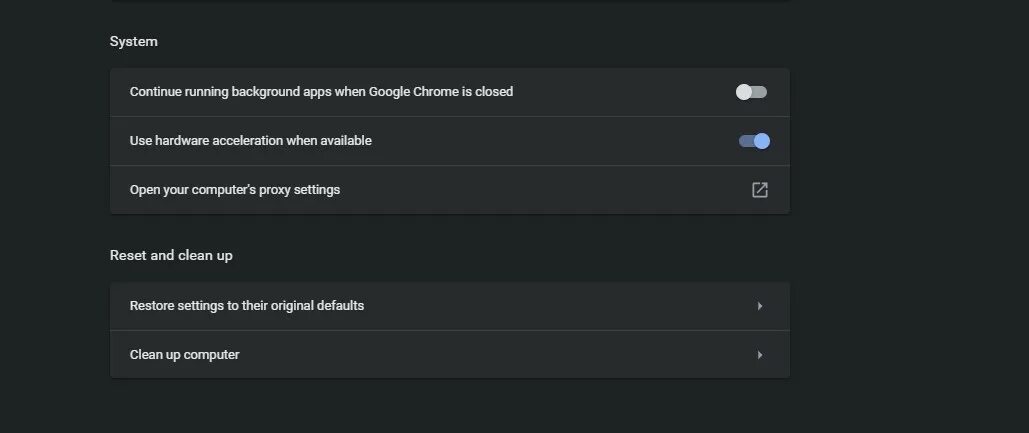Click the card edge above the System heading
Viewport: 1029px width, 433px height.
coord(450,1)
